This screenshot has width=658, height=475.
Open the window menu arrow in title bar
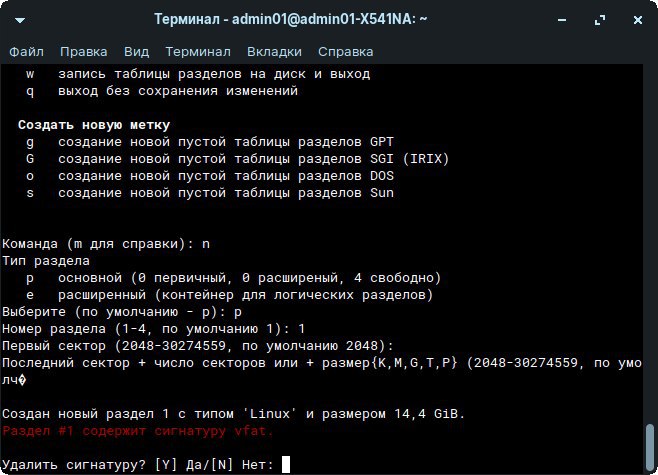[20, 20]
